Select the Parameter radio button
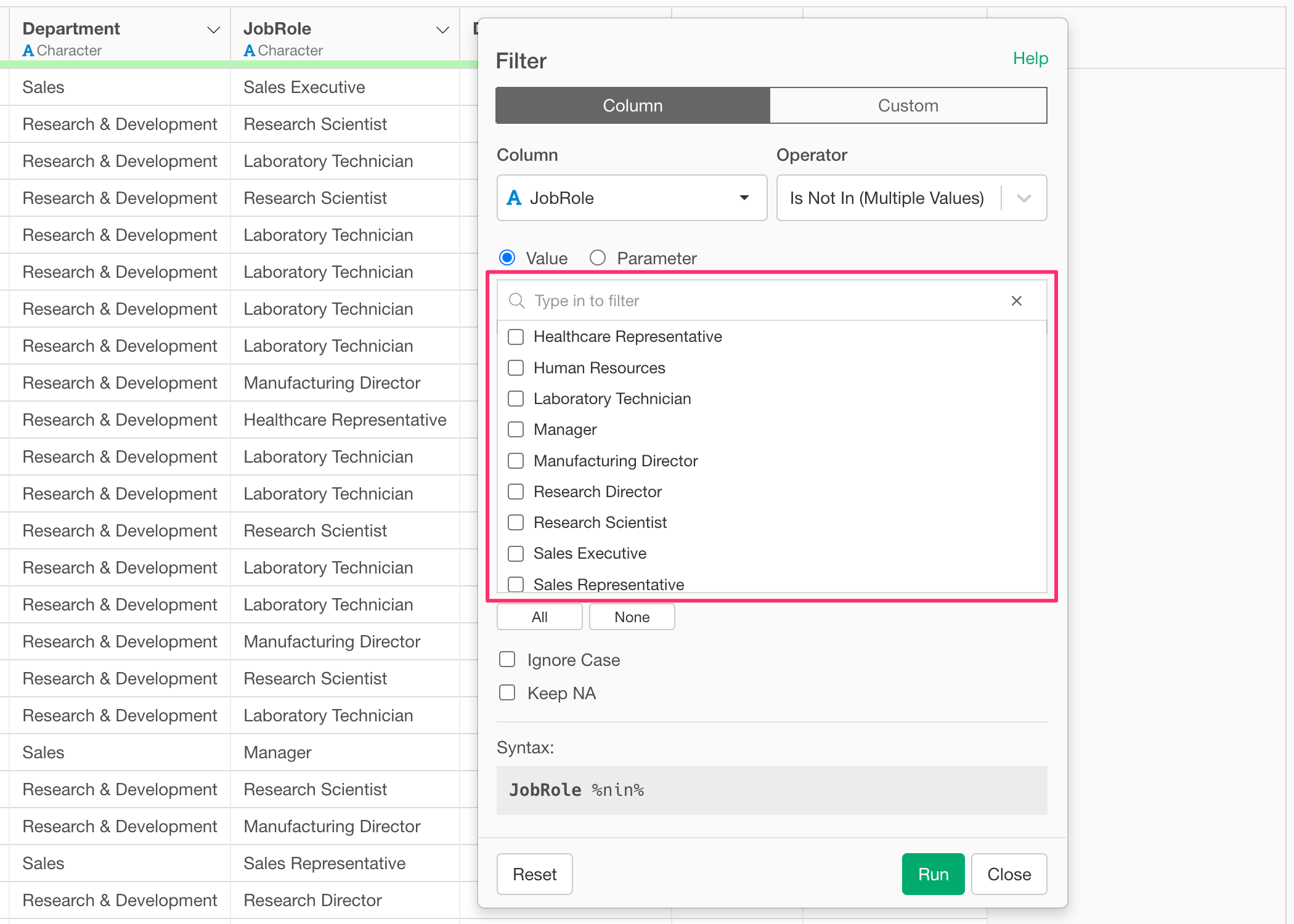This screenshot has height=924, width=1294. coord(598,257)
